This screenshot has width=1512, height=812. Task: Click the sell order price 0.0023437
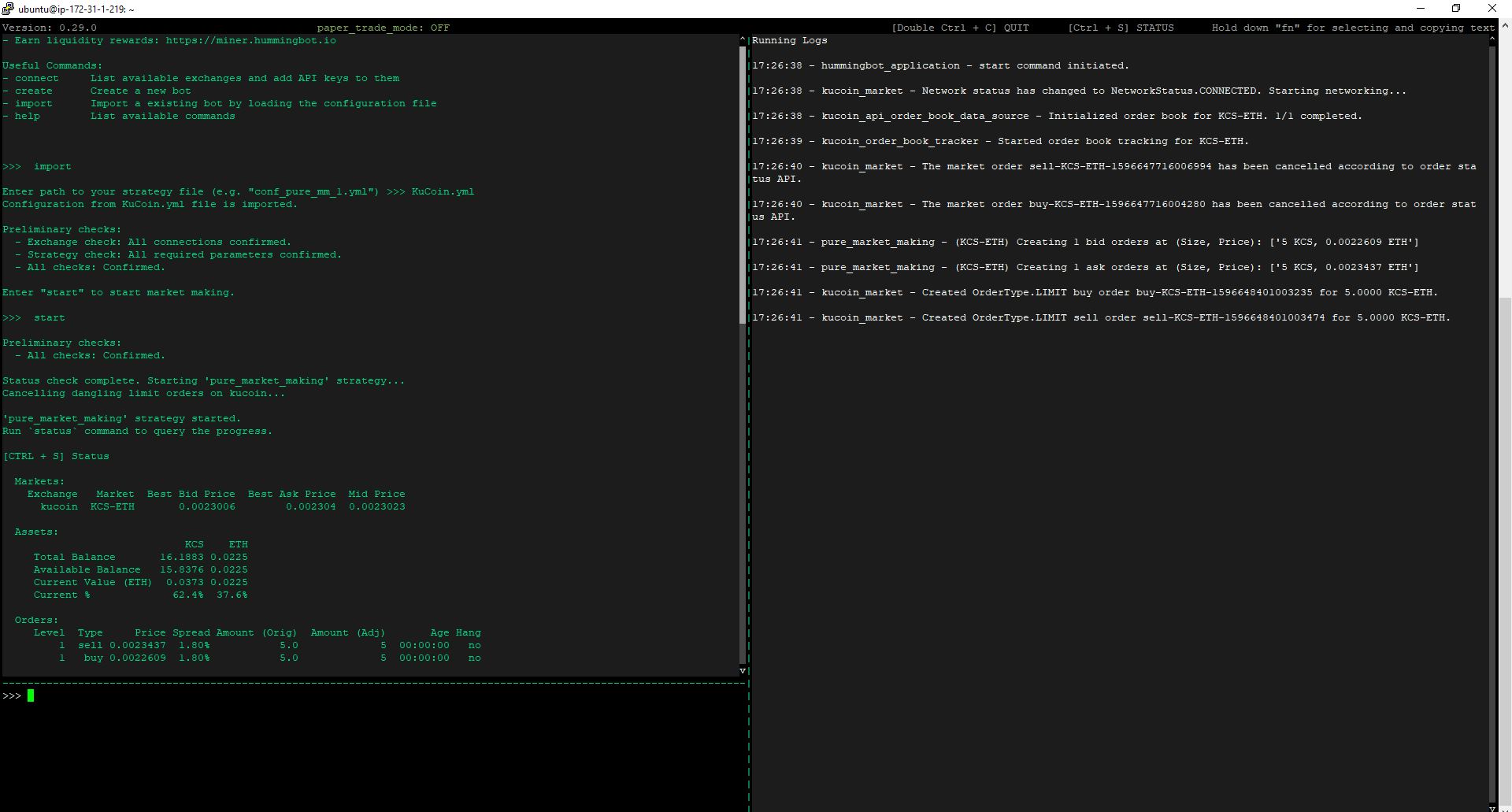[137, 645]
